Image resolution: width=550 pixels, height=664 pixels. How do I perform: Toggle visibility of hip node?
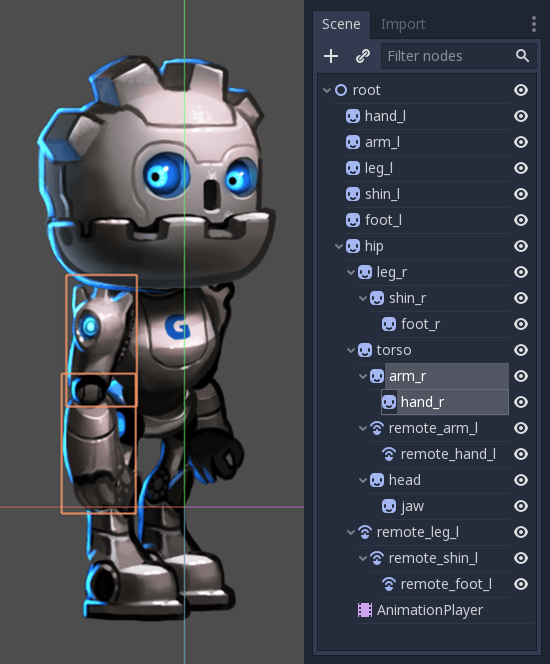521,246
